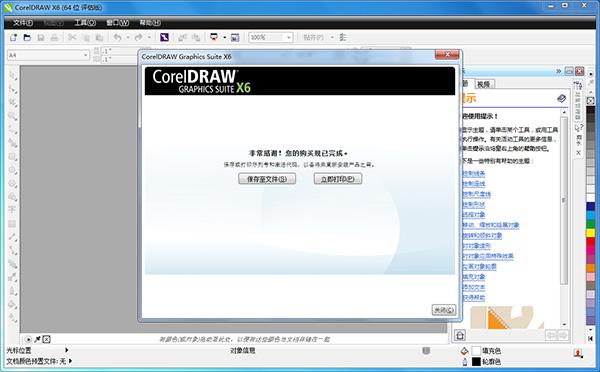Click the home icon at Hints docker bottom
Image resolution: width=600 pixels, height=372 pixels.
460,335
